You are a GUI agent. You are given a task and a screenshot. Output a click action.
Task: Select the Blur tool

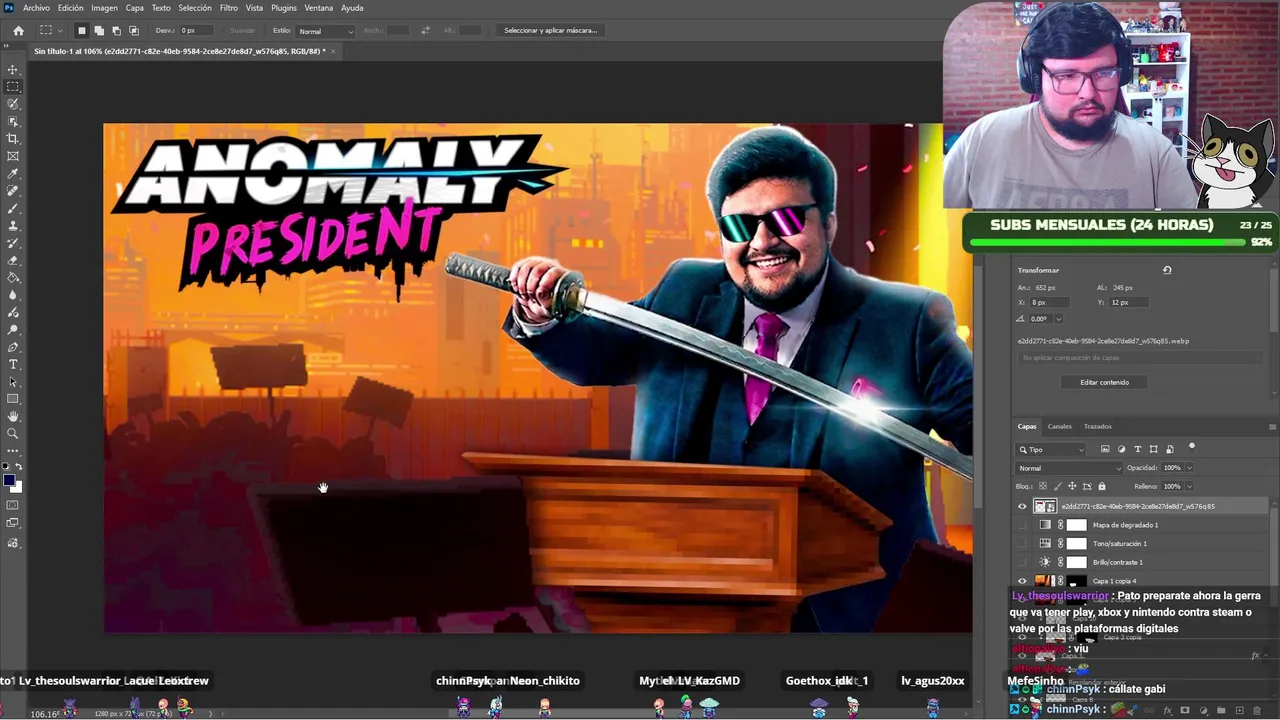13,295
